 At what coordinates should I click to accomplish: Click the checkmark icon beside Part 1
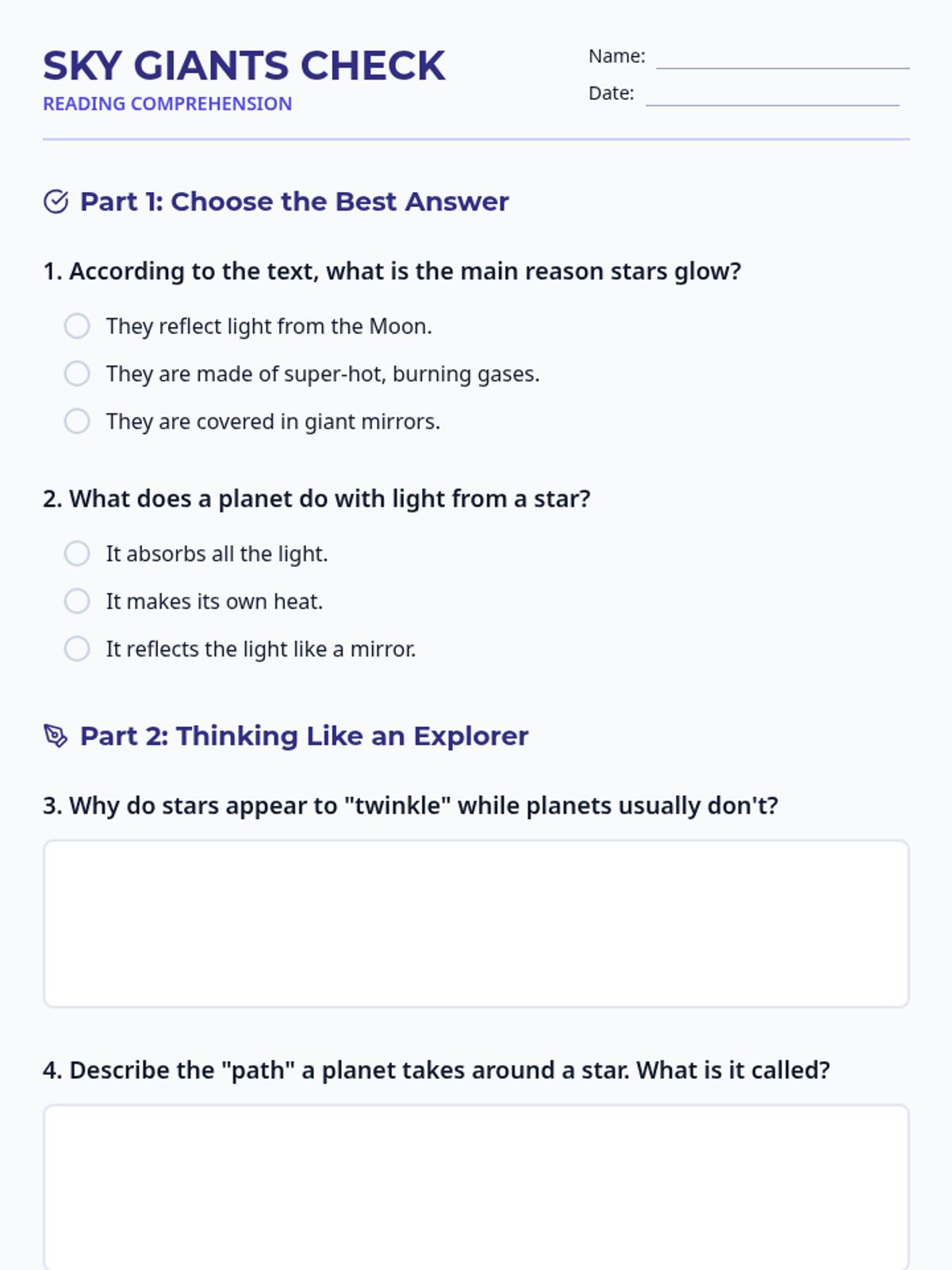[56, 202]
